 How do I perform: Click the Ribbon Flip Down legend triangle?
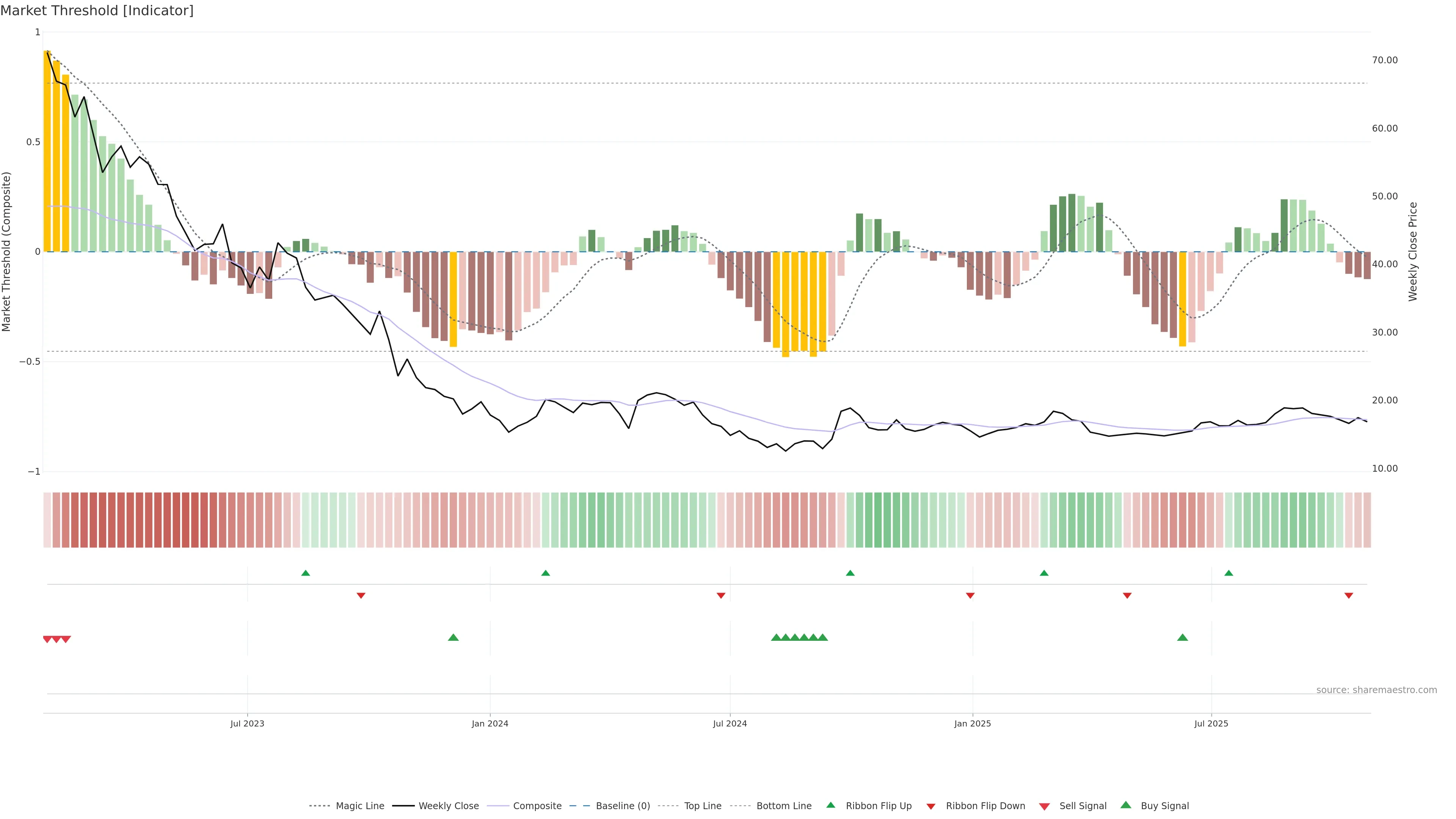point(930,806)
